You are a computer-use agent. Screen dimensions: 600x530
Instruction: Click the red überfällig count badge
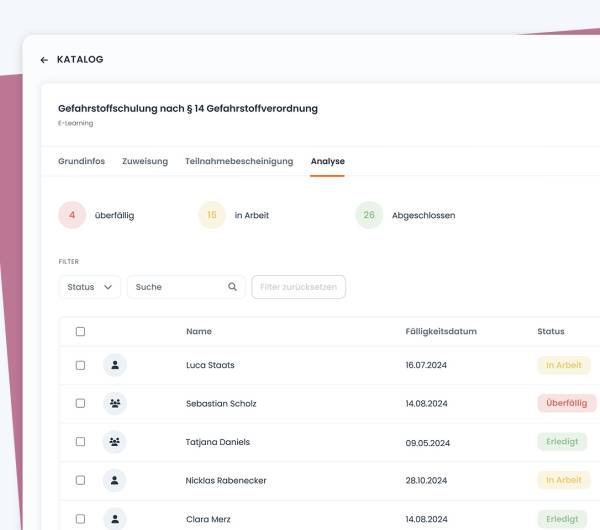[72, 215]
